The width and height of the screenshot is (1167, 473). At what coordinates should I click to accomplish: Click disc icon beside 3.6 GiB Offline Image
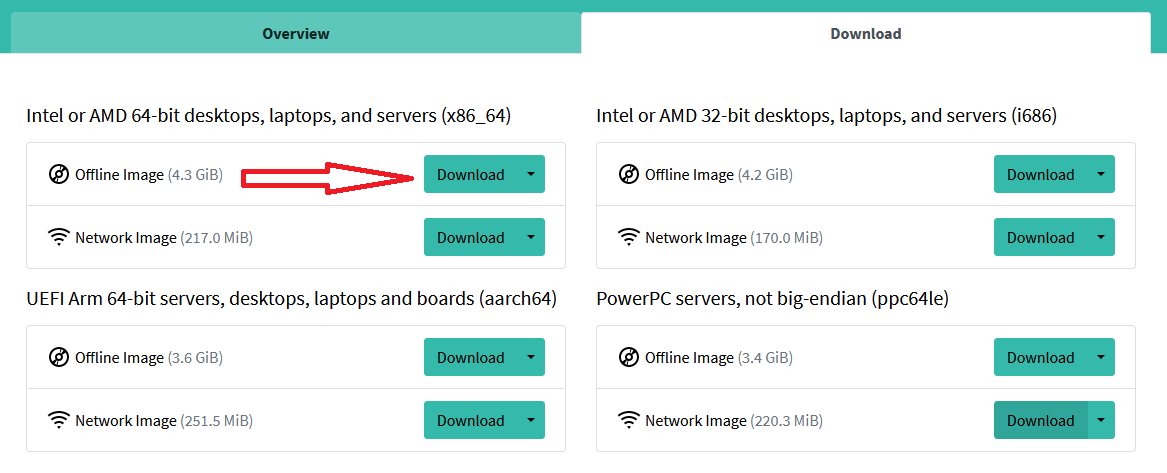58,358
